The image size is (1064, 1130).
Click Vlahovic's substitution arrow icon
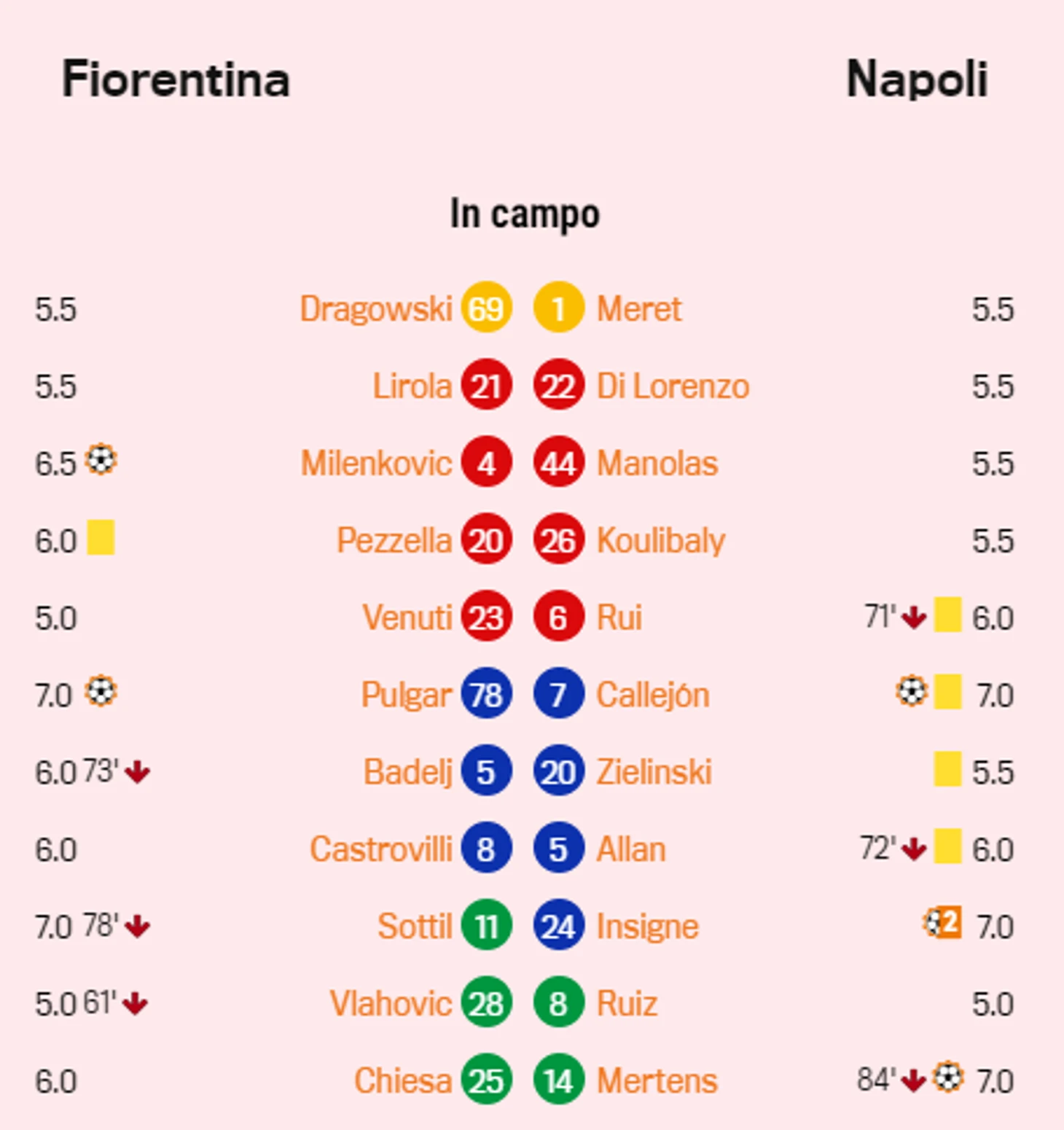pyautogui.click(x=136, y=1004)
